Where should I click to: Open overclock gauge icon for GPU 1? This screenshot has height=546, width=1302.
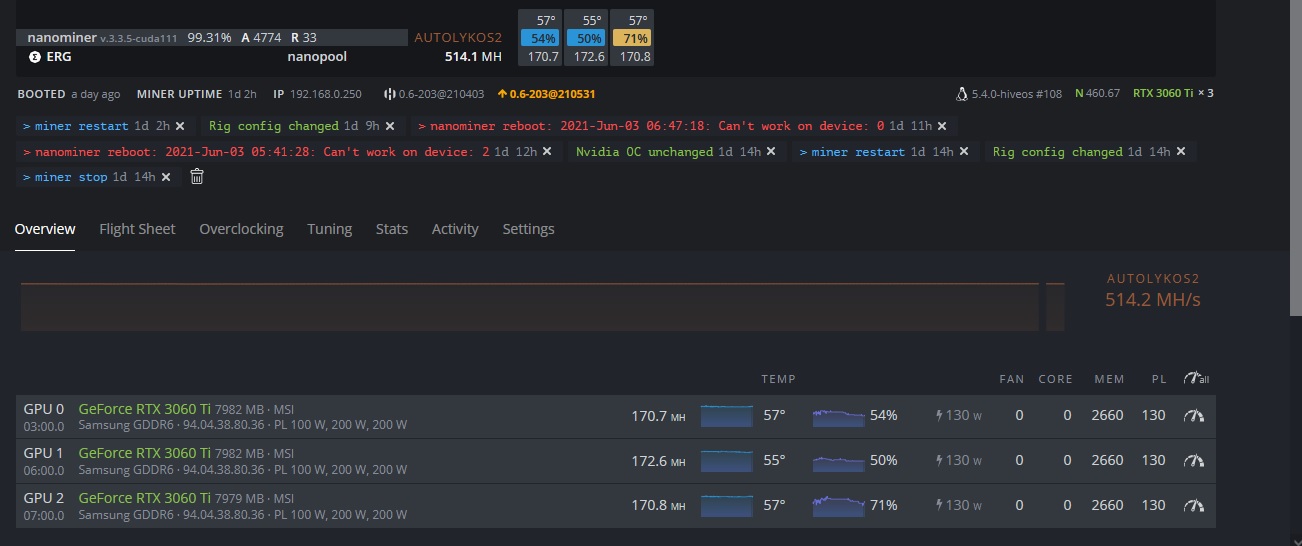tap(1193, 461)
